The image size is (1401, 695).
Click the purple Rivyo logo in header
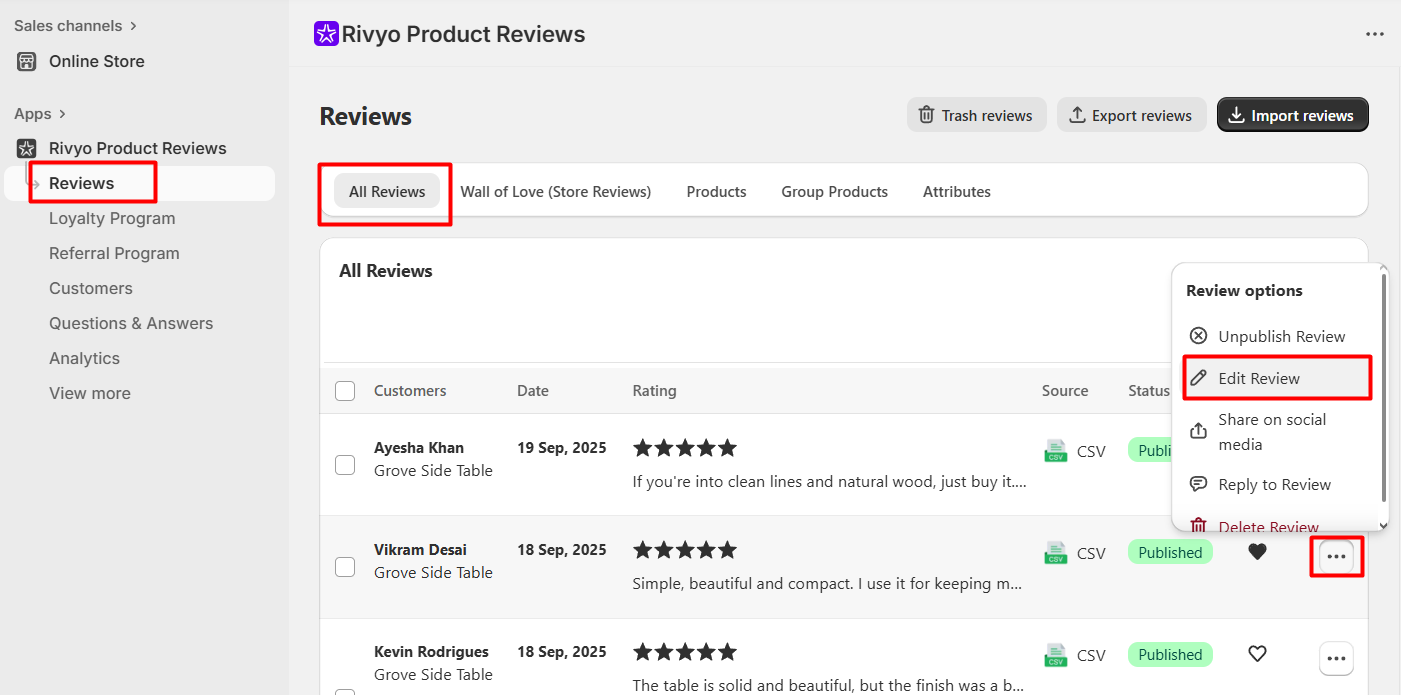pyautogui.click(x=326, y=34)
